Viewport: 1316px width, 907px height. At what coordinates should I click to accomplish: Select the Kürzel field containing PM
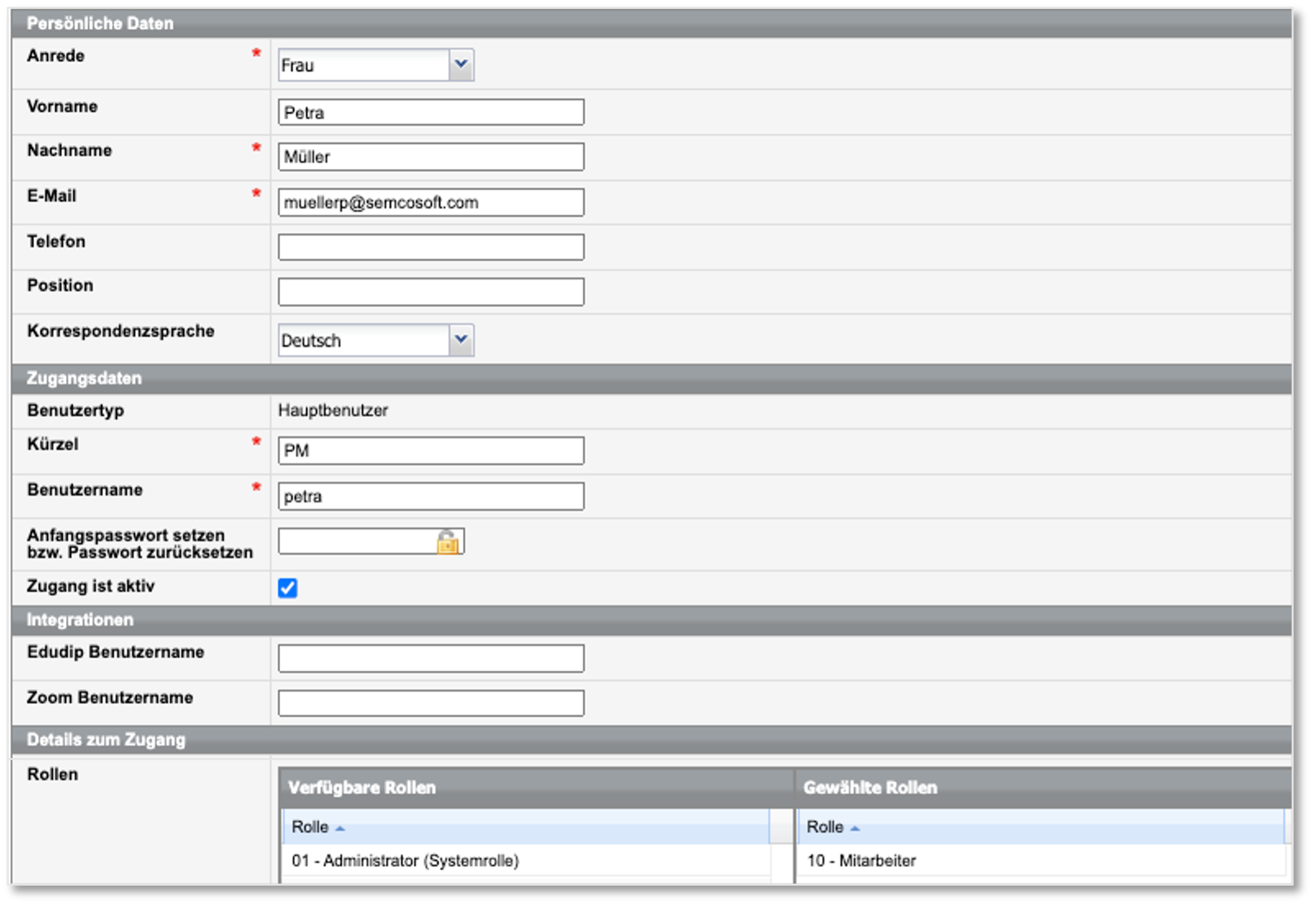click(x=431, y=451)
